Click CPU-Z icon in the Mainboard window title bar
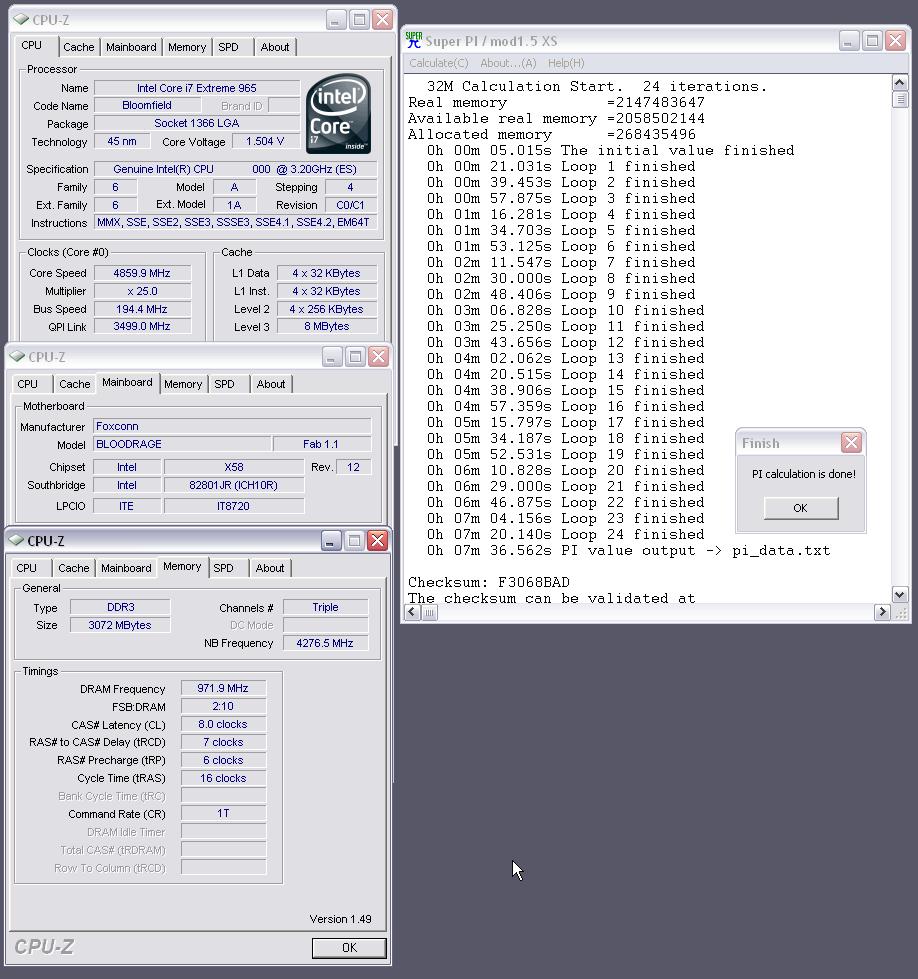This screenshot has height=979, width=918. coord(17,357)
